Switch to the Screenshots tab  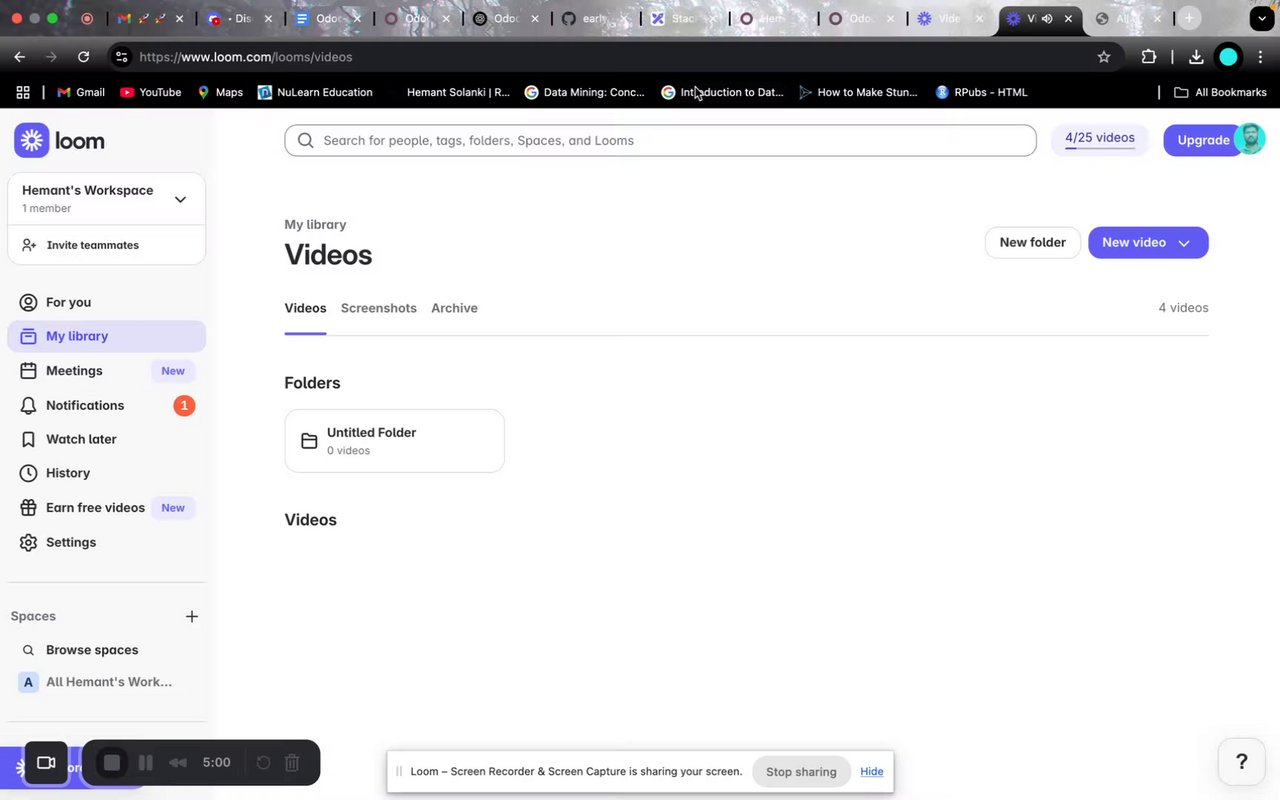378,308
